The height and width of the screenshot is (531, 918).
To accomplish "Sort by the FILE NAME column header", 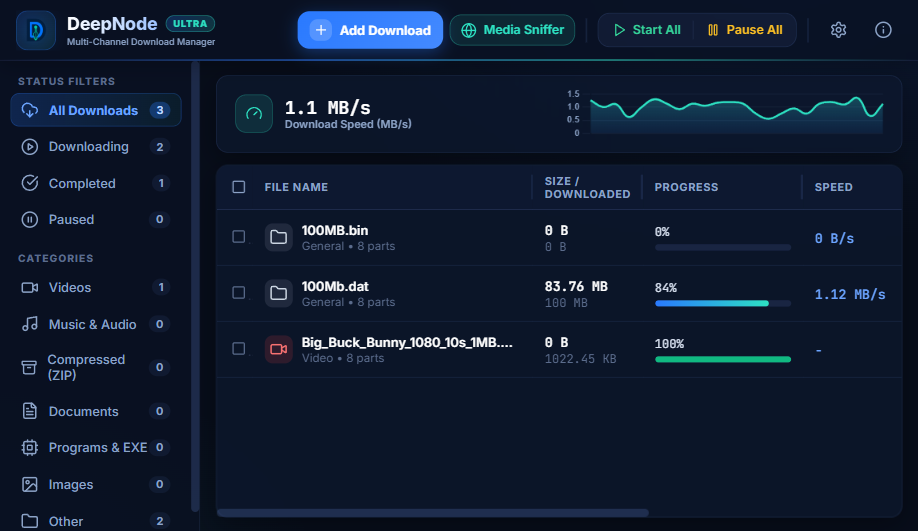I will click(296, 187).
